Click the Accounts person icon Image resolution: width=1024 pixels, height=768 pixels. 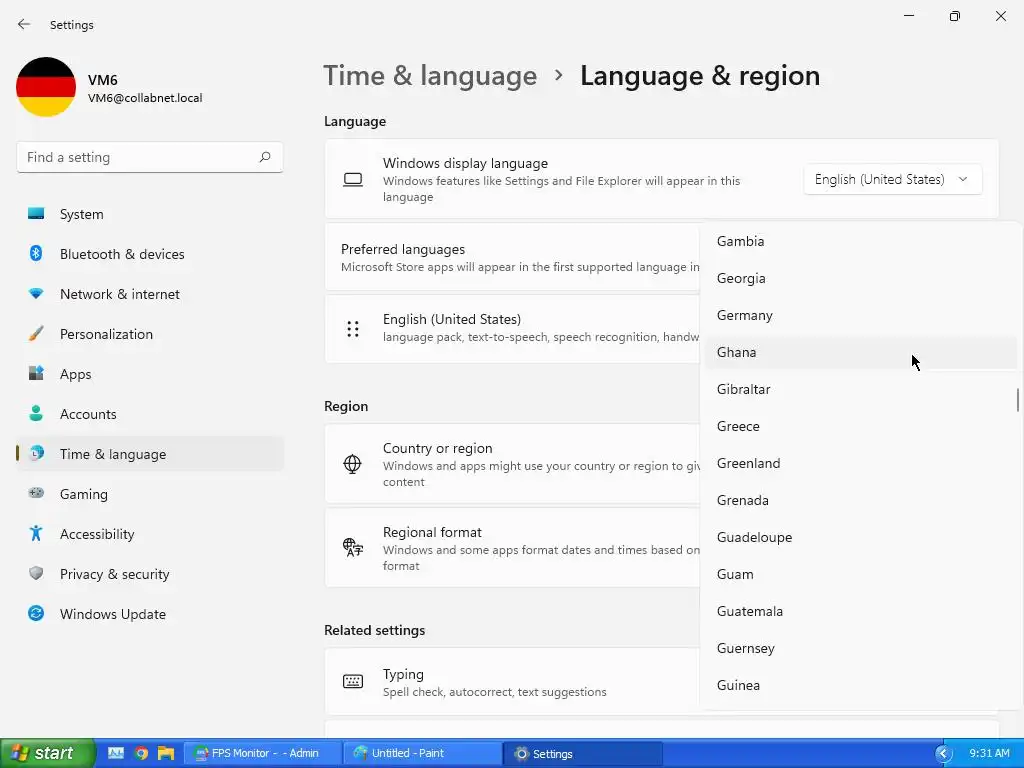(36, 413)
